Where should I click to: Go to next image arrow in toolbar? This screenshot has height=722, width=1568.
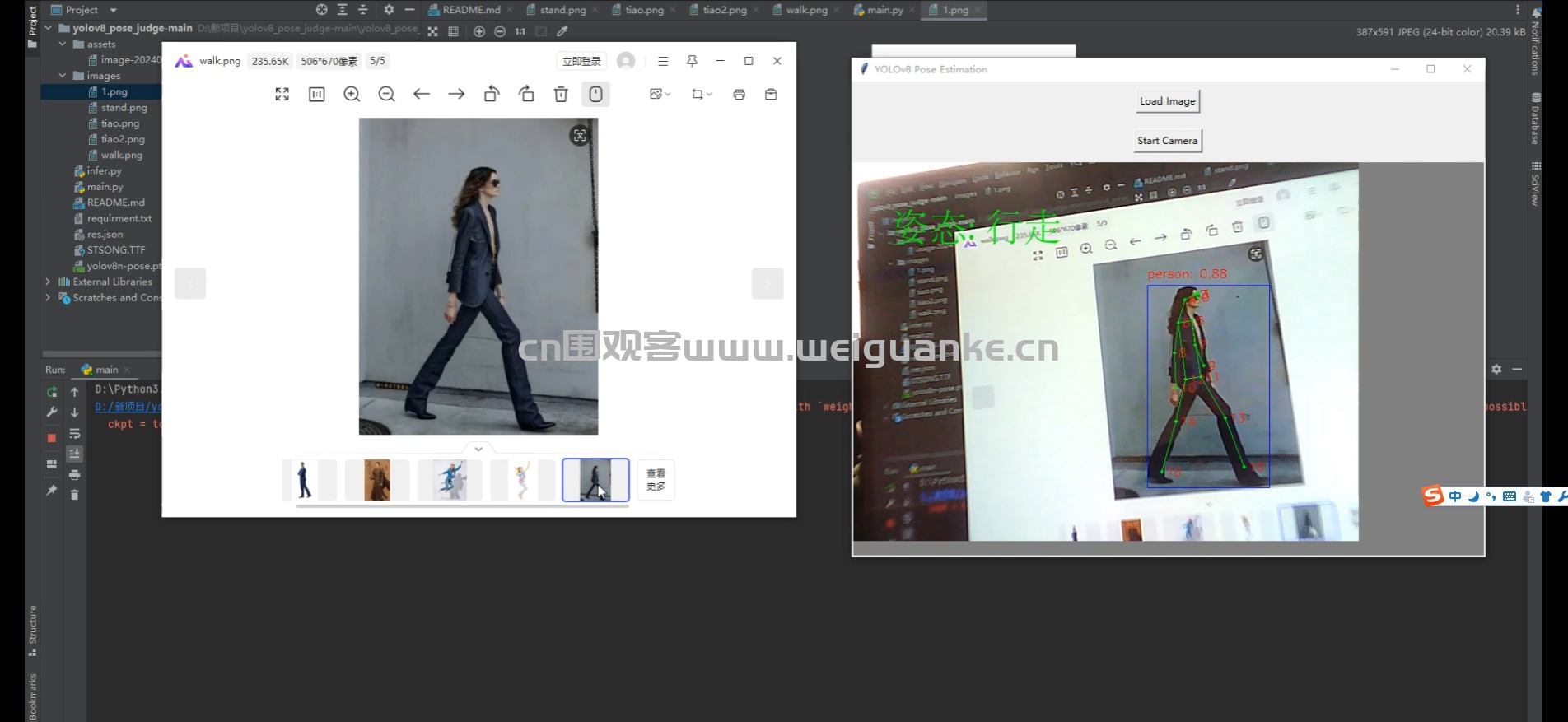pos(456,95)
